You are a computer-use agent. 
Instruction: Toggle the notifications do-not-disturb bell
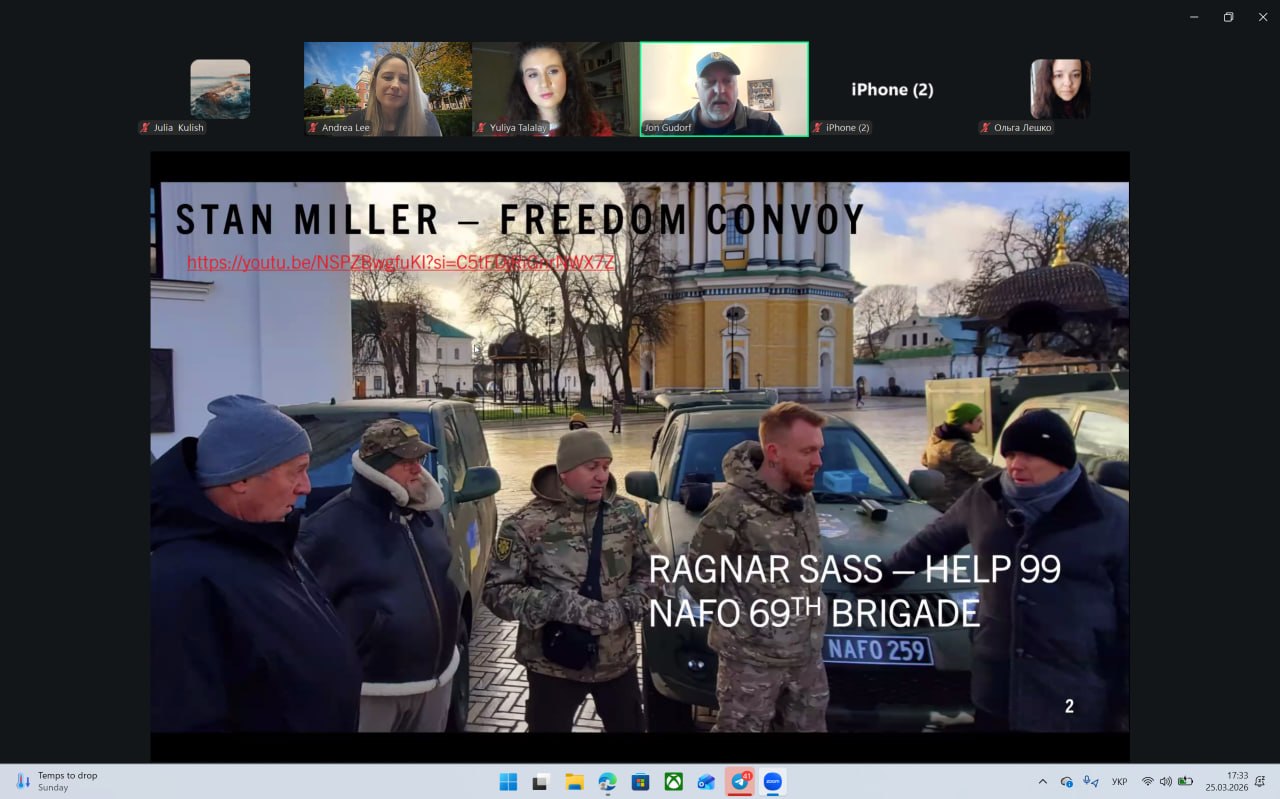click(x=1262, y=781)
